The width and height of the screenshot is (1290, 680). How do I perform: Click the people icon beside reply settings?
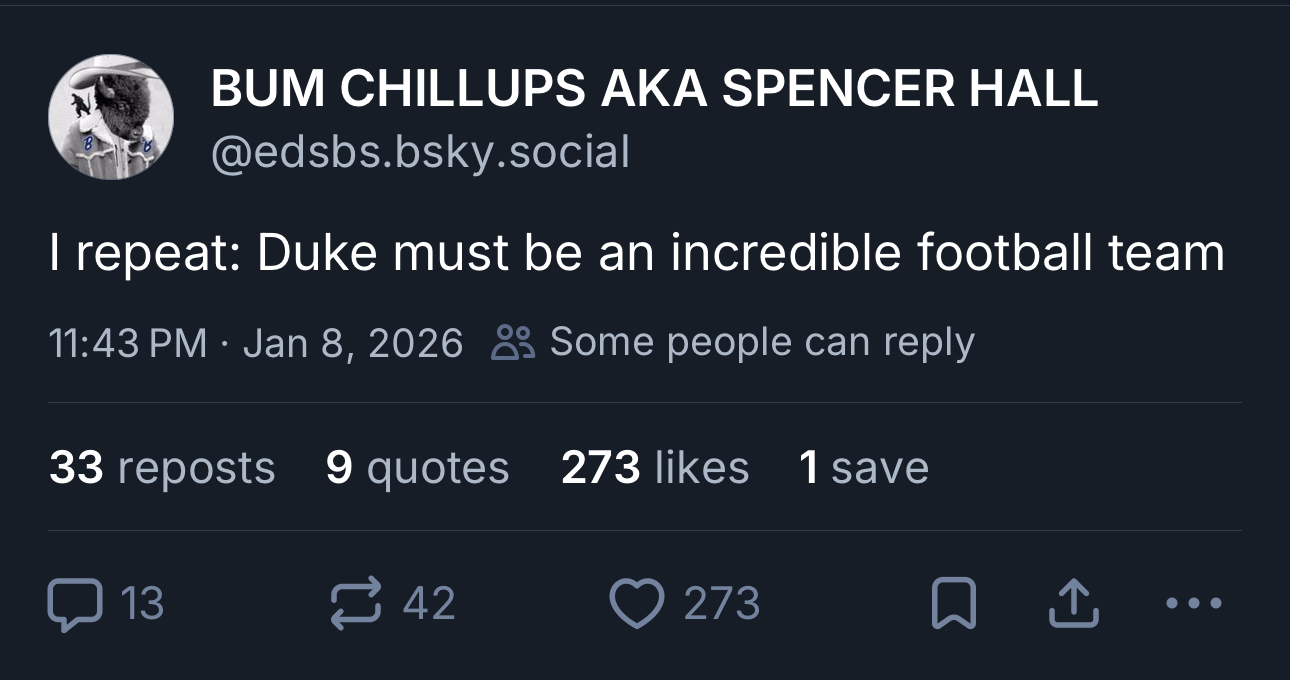pos(513,343)
